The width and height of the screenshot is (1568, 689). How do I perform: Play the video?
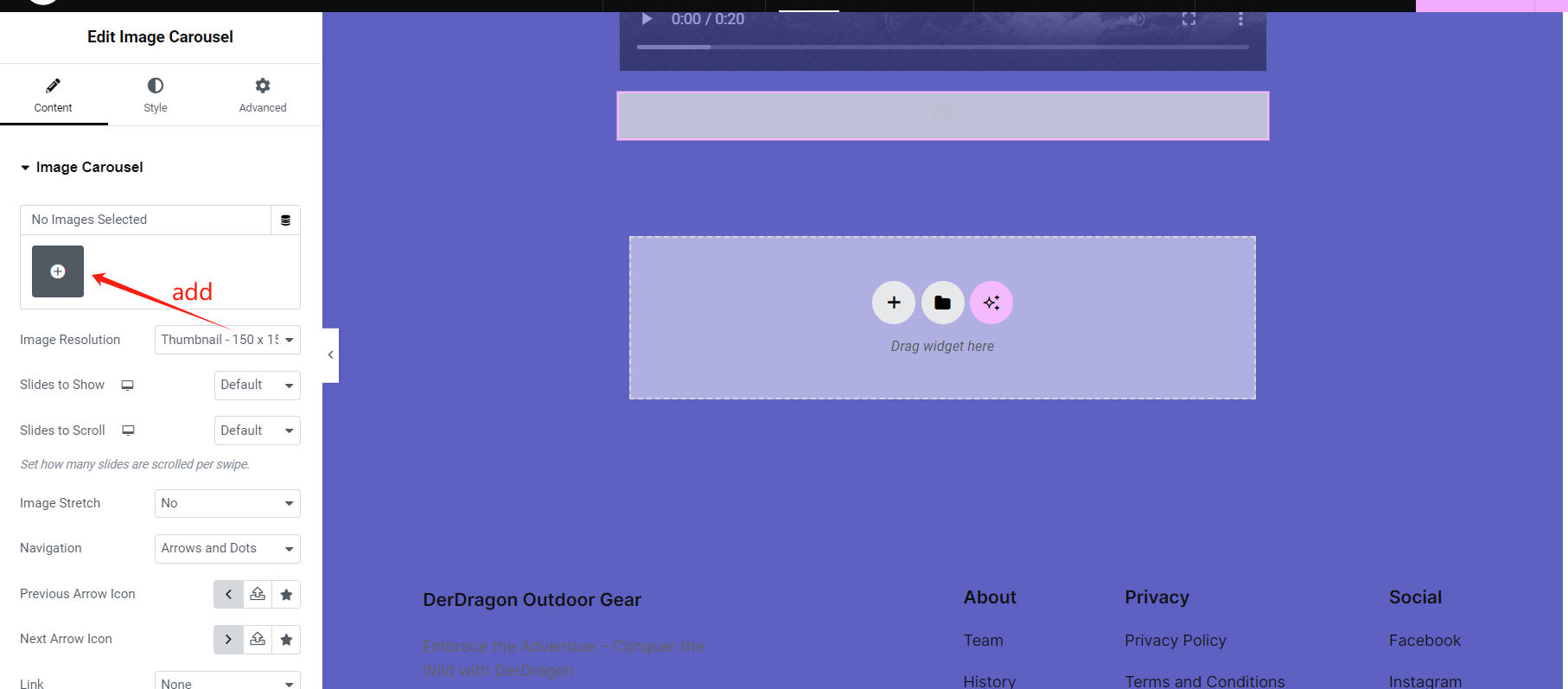pos(647,19)
